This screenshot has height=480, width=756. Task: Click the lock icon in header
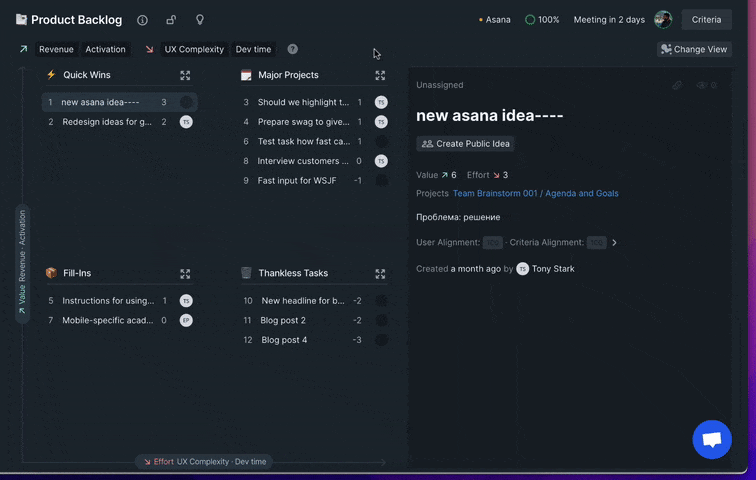coord(171,20)
